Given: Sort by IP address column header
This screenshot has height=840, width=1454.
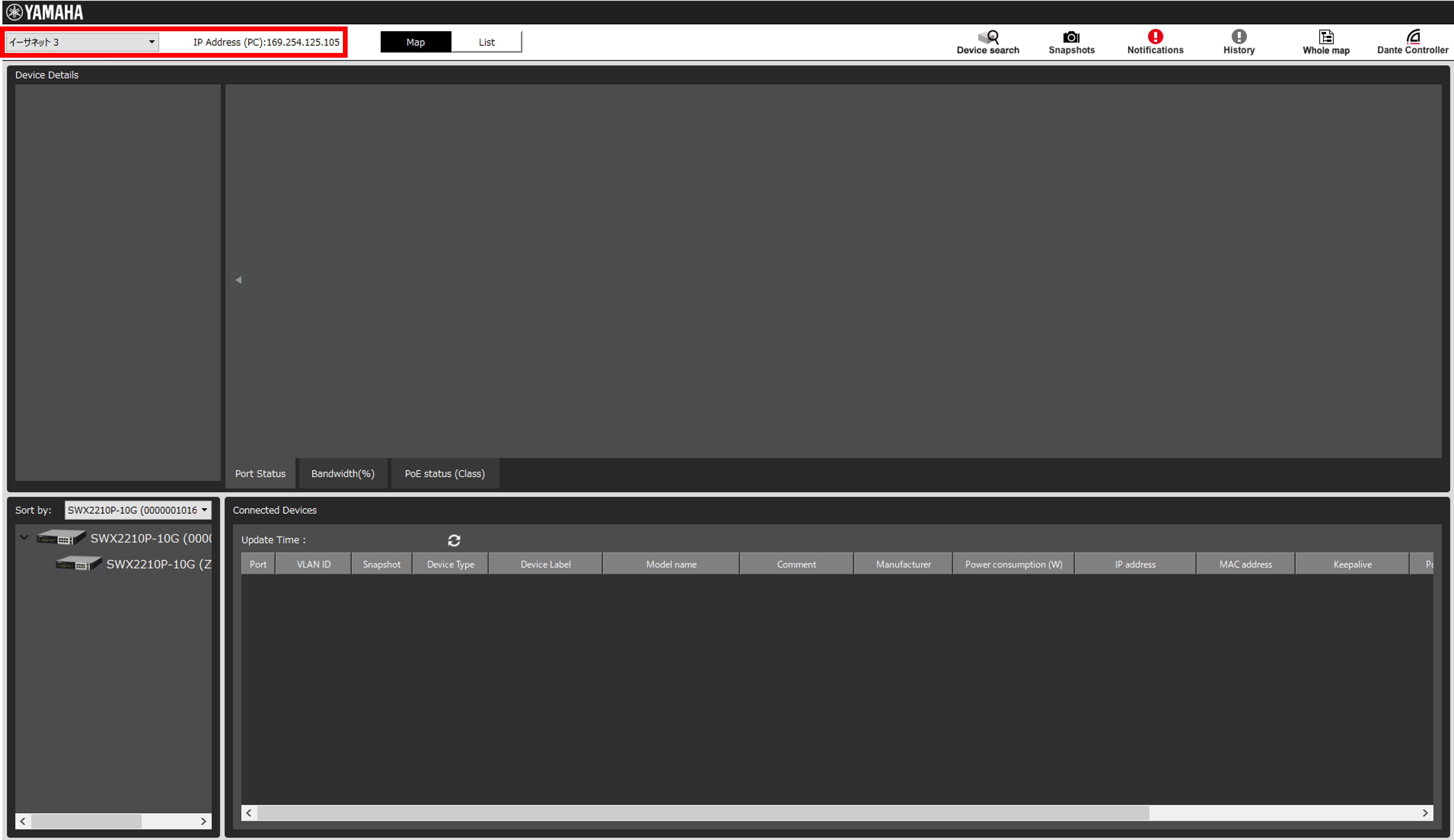Looking at the screenshot, I should (1134, 564).
